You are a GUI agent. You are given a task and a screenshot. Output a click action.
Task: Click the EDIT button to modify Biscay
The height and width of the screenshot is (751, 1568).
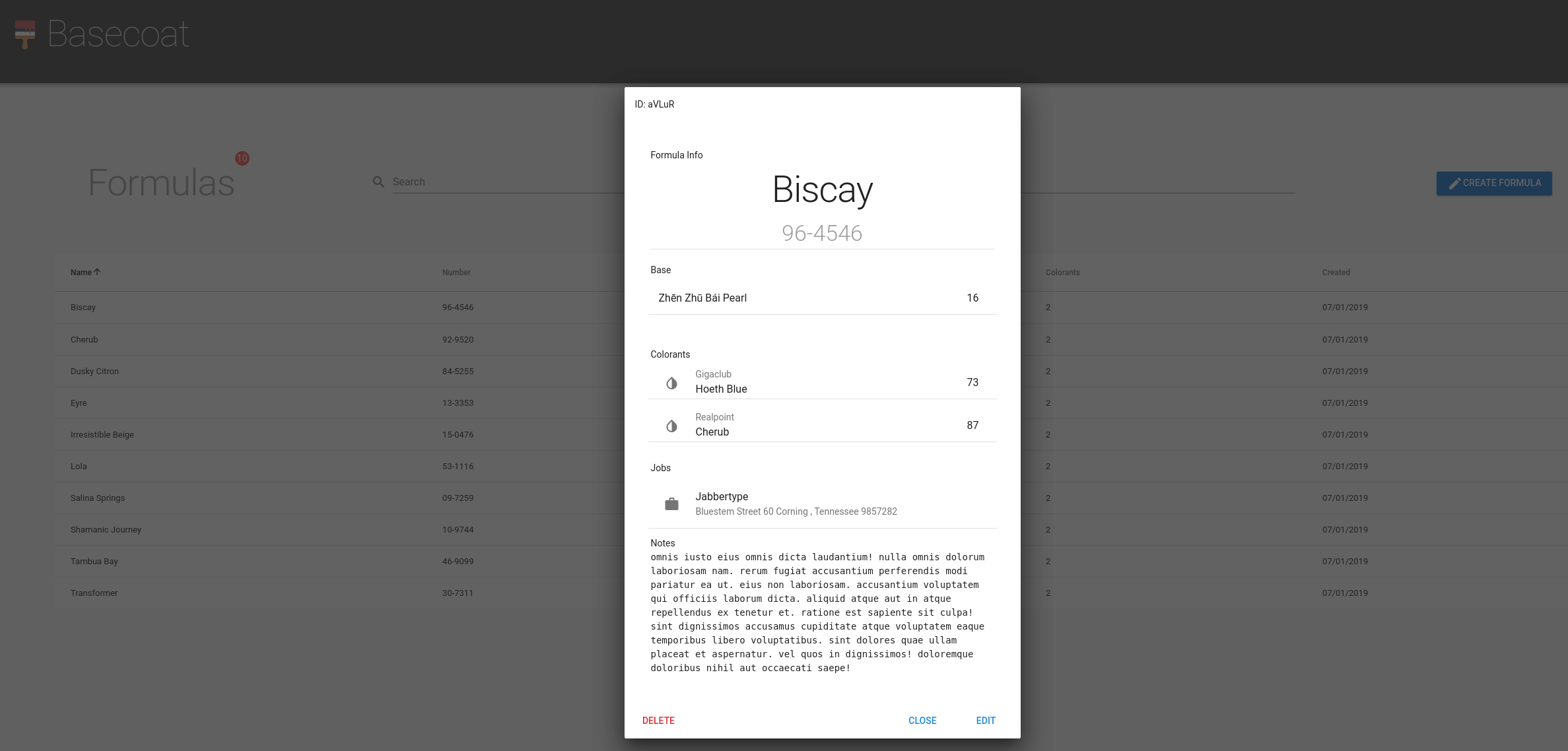point(986,720)
